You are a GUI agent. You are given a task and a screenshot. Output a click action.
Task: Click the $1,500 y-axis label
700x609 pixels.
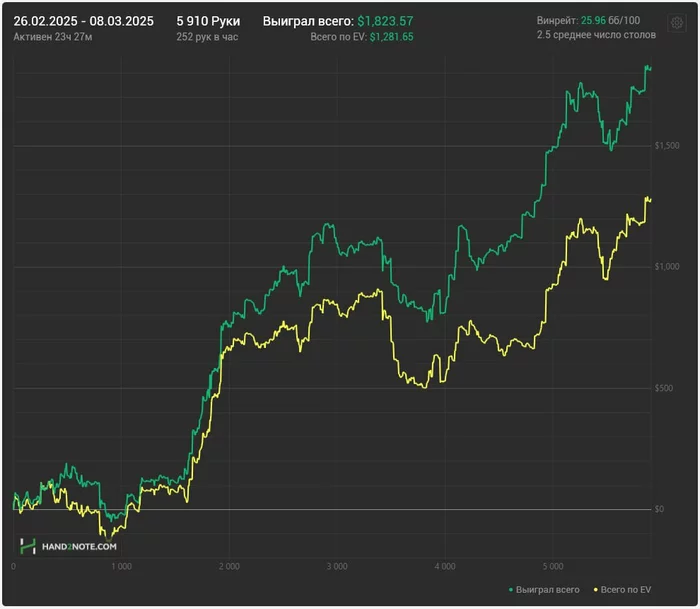click(667, 146)
